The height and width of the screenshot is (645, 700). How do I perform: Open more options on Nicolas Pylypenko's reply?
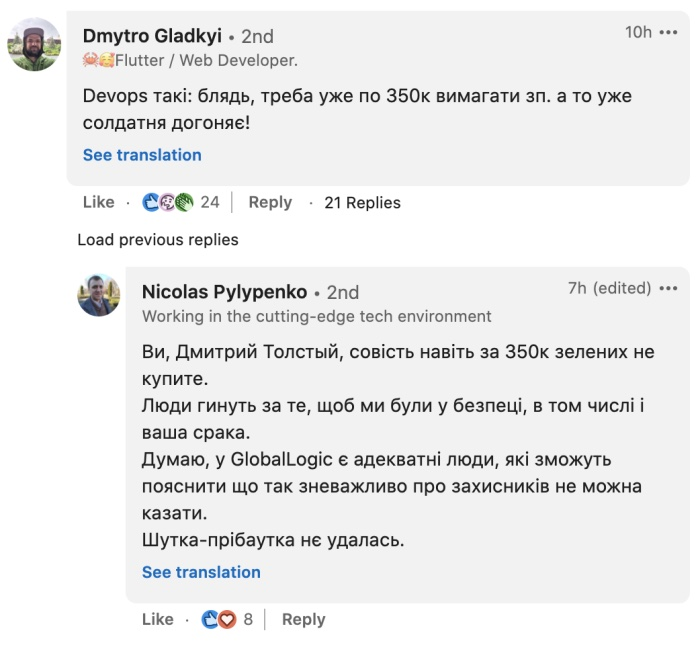click(x=669, y=288)
